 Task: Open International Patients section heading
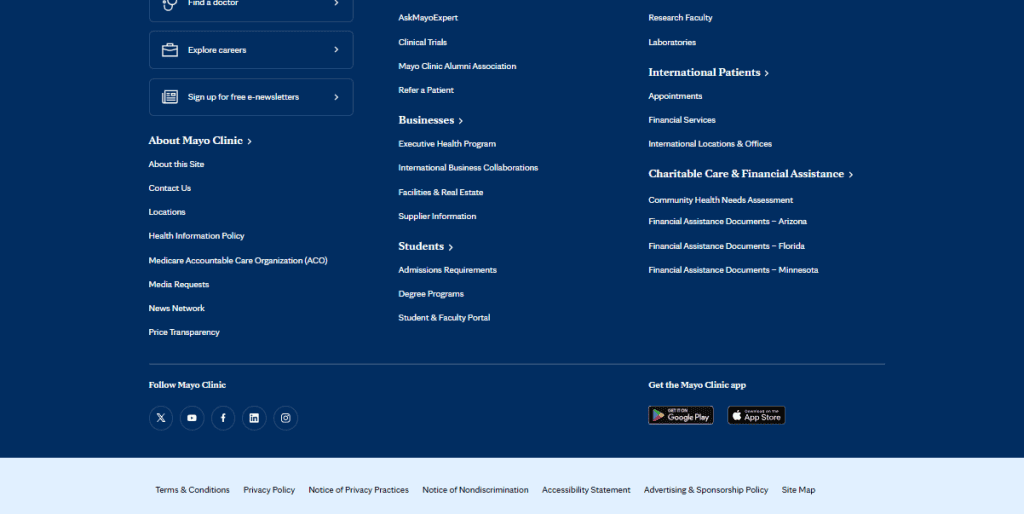[708, 73]
